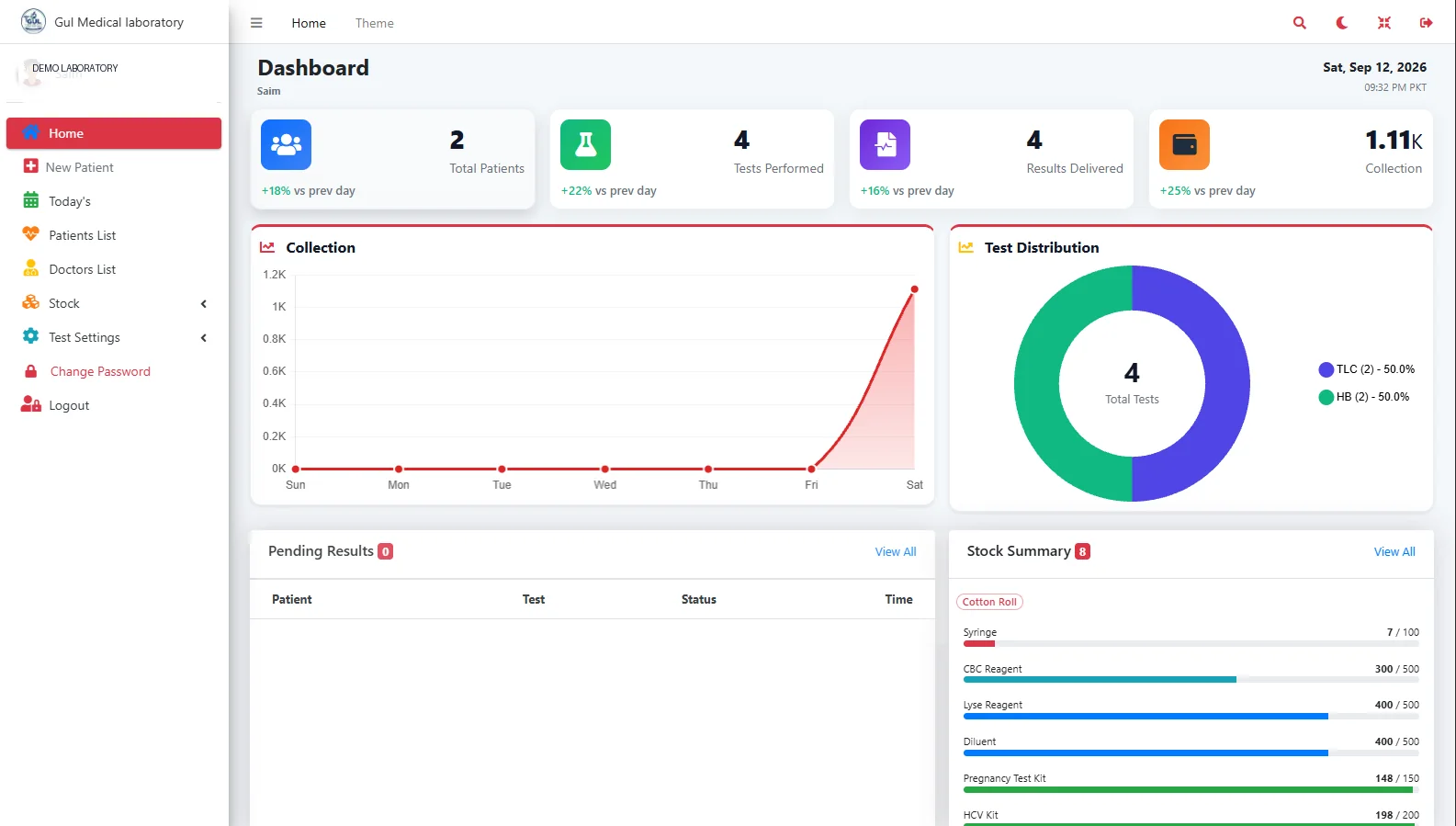Toggle TLC legend color swatch
The image size is (1456, 826).
[1326, 369]
